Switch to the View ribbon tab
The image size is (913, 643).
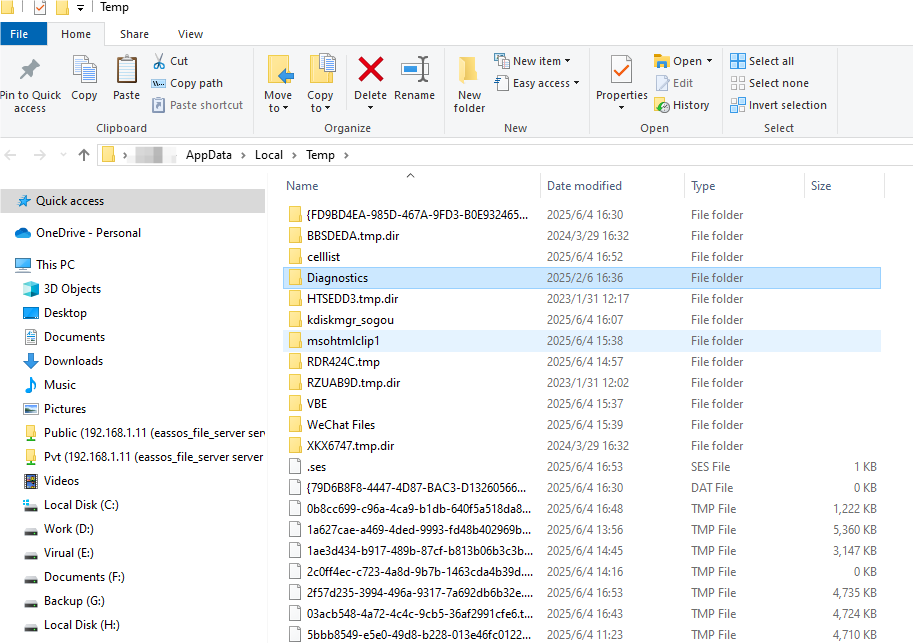(x=190, y=34)
